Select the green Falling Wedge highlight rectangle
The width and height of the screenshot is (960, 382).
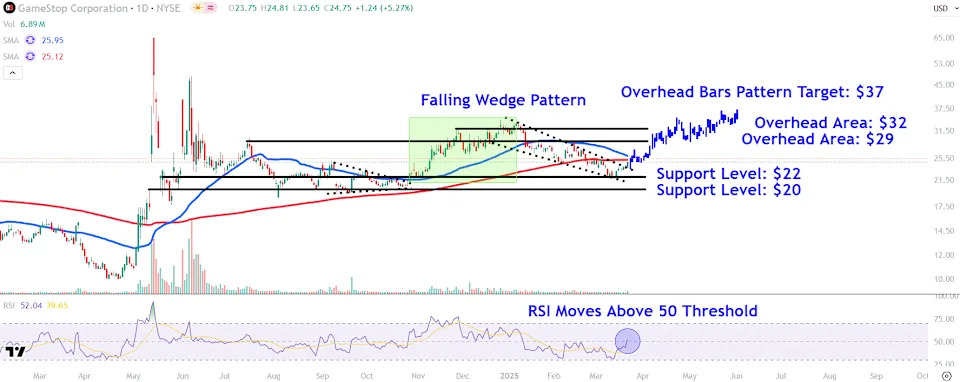463,149
